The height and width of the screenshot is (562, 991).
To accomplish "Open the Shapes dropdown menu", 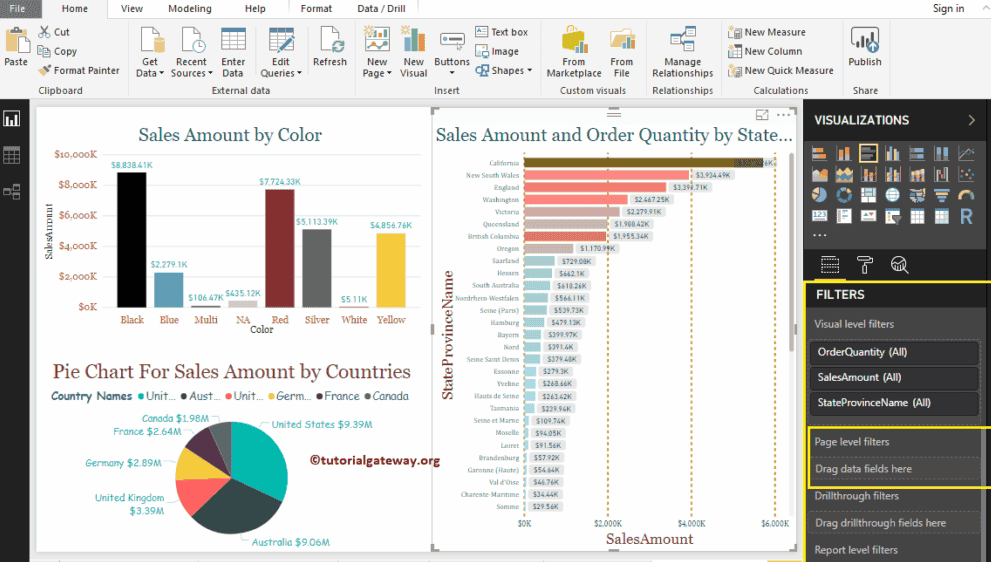I will point(511,71).
